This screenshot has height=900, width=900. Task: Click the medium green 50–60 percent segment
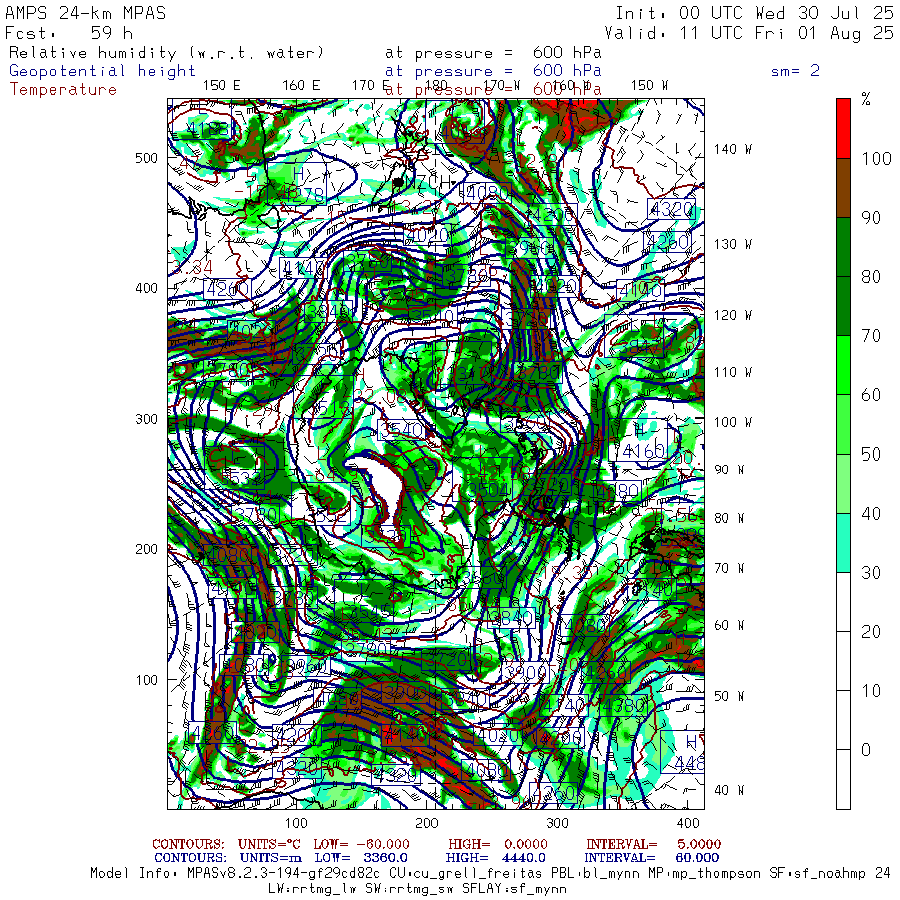tap(843, 424)
